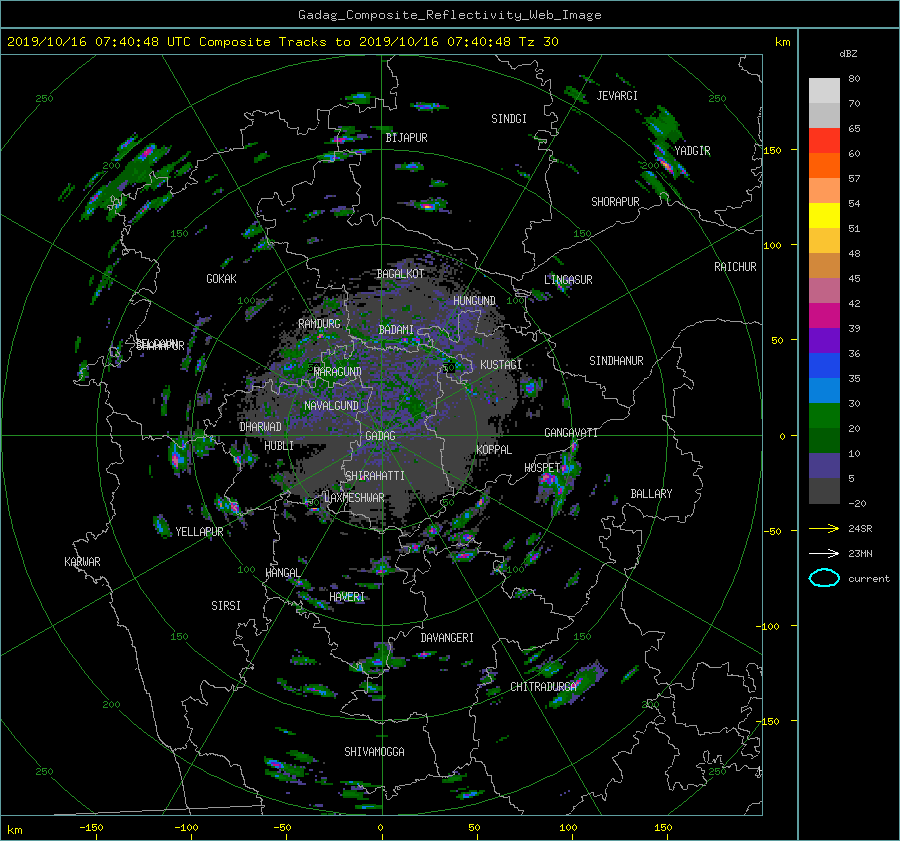Click the Gadag_Composite_Reflectivity_Web_Image title
Screen dimensions: 900x841
[449, 15]
